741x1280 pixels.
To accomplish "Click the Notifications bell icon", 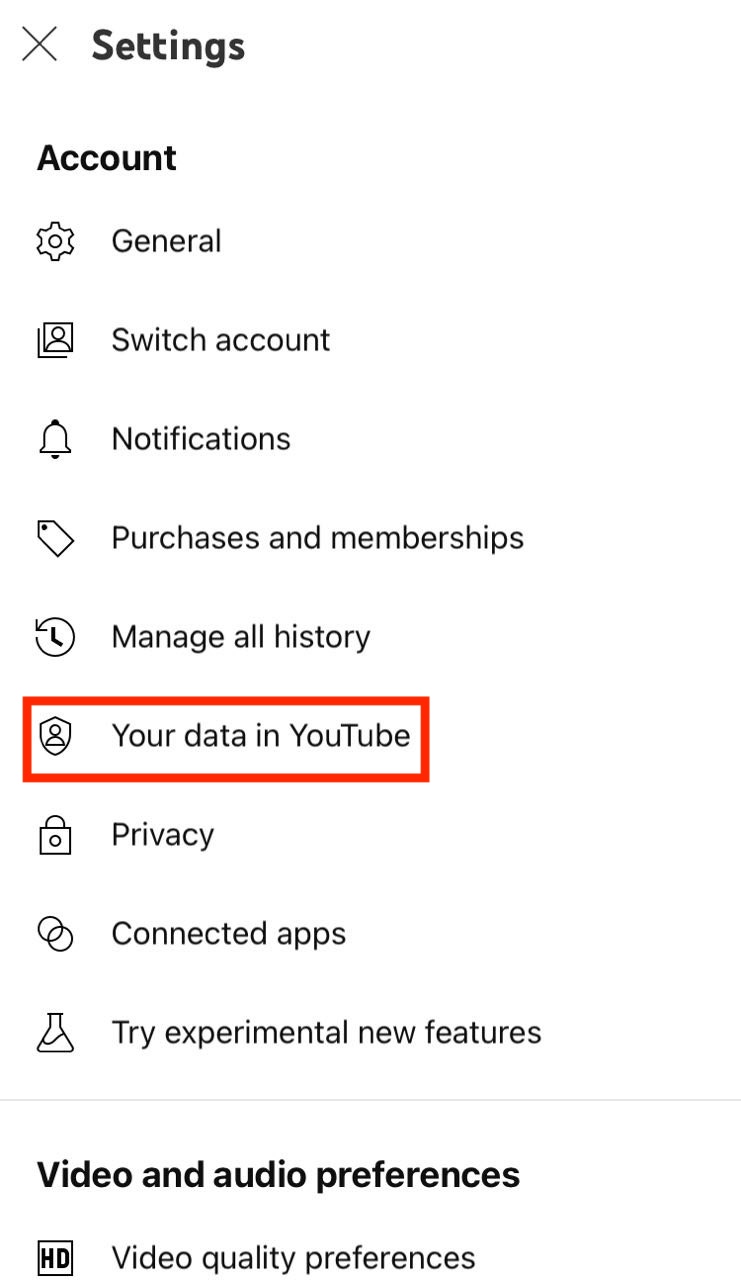I will pyautogui.click(x=55, y=439).
